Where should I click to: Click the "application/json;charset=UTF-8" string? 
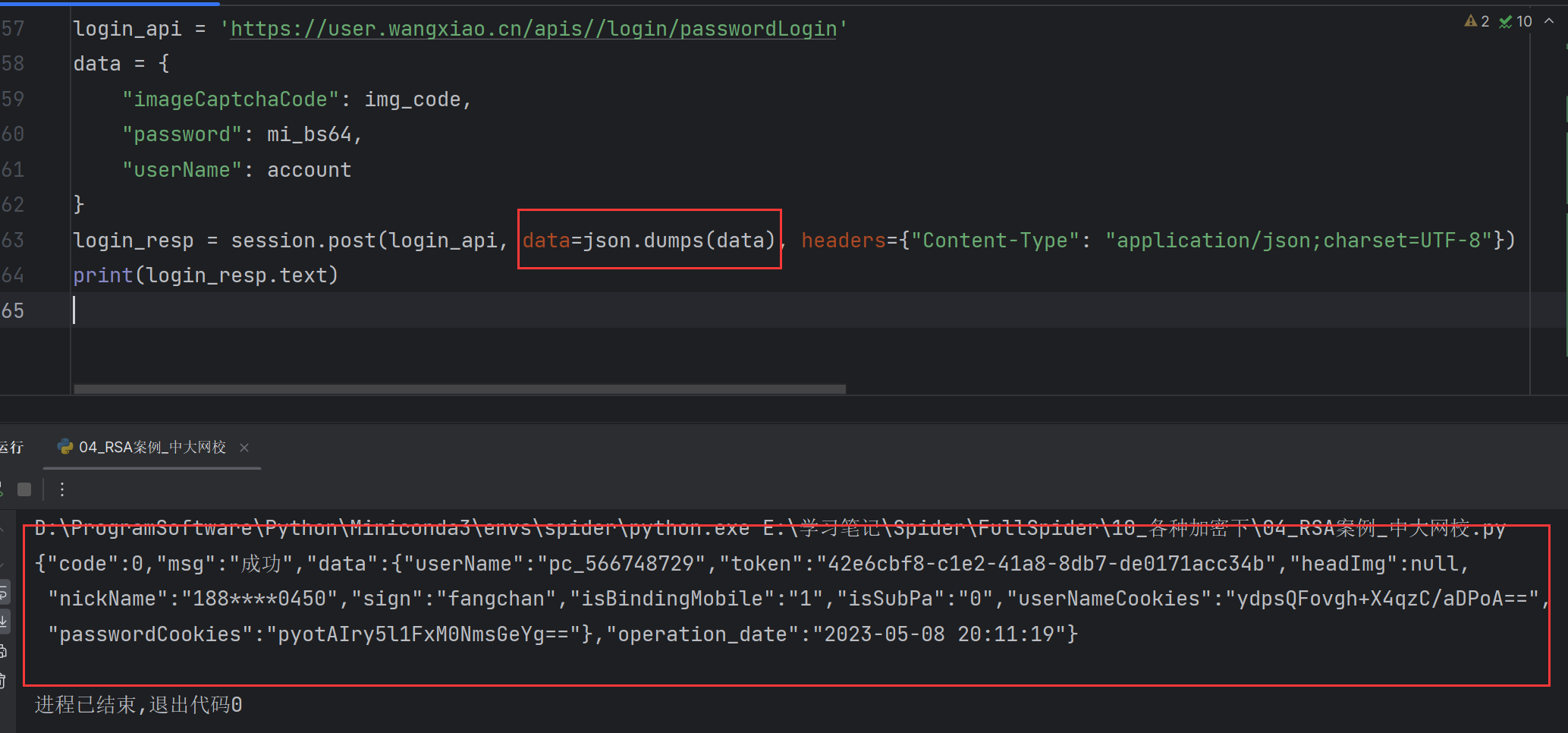[1299, 241]
